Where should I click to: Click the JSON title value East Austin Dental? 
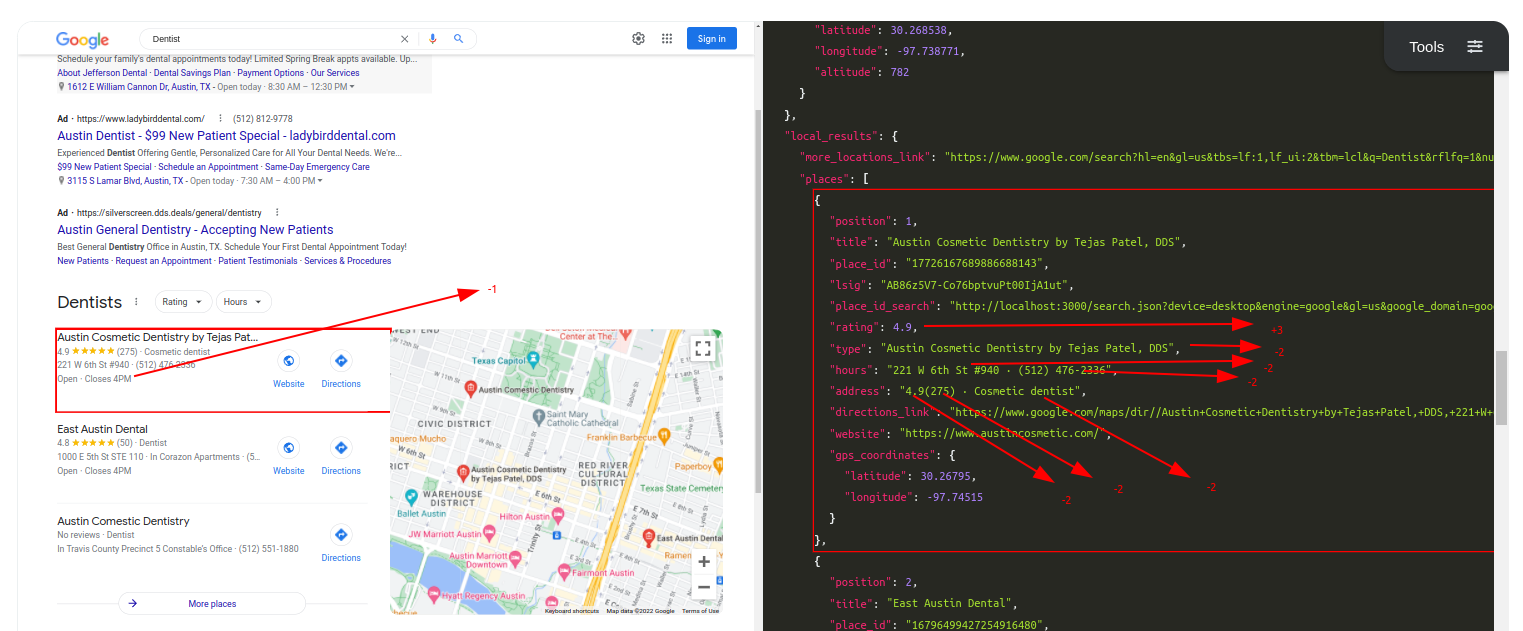[951, 603]
